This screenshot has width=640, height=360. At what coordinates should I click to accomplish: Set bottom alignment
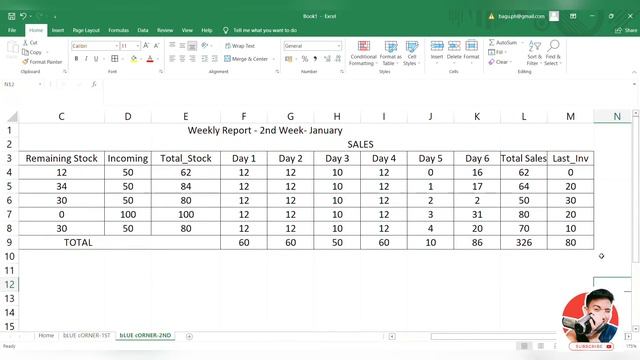(192, 45)
